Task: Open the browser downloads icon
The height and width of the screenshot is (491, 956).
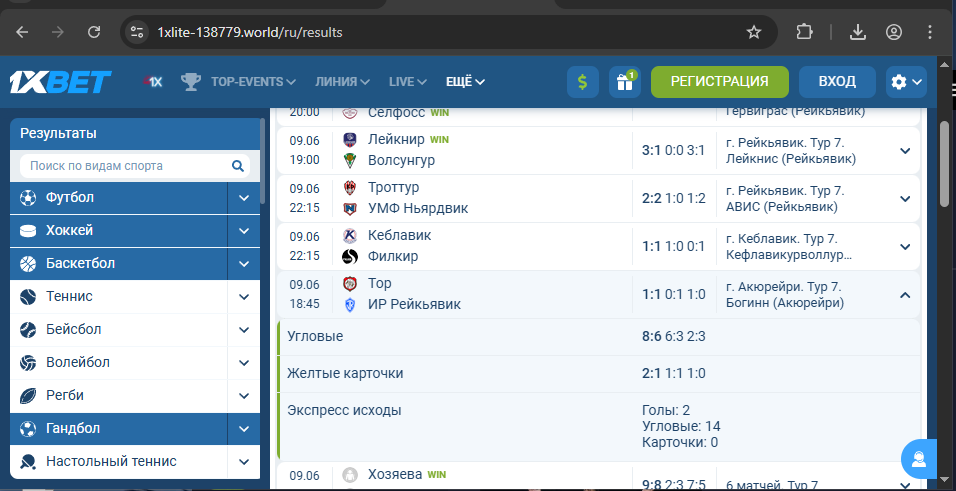Action: pos(857,32)
